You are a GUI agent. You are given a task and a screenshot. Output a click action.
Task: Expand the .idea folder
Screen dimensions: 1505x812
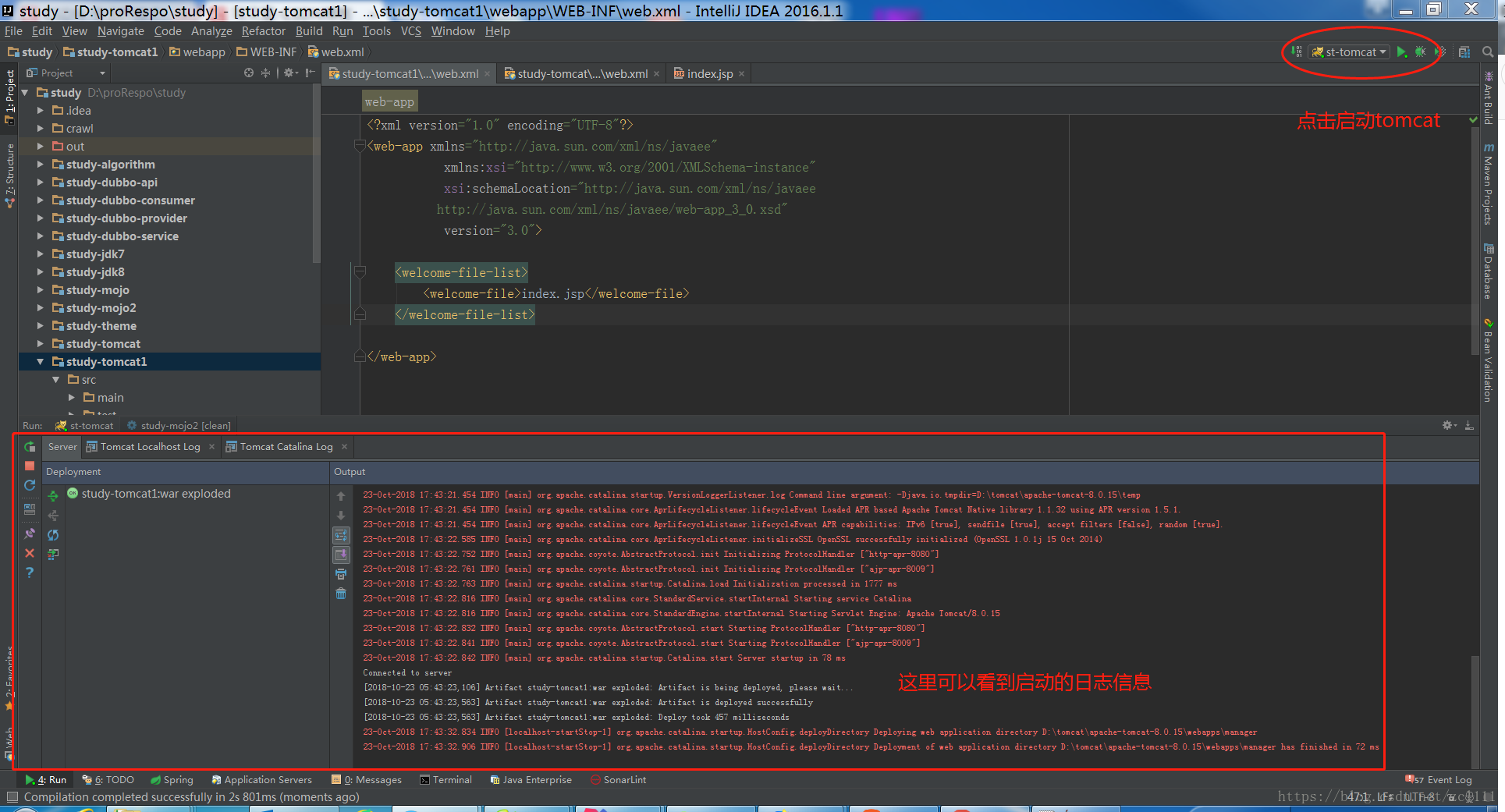pyautogui.click(x=41, y=111)
